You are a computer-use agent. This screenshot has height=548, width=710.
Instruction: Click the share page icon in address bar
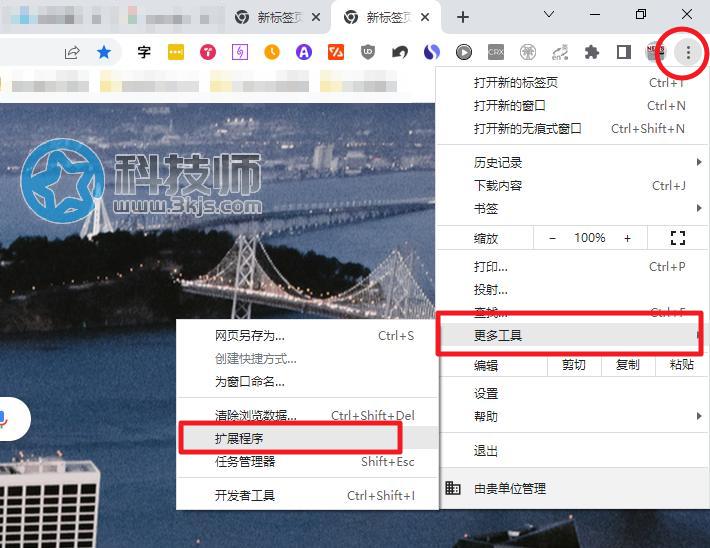pos(72,53)
